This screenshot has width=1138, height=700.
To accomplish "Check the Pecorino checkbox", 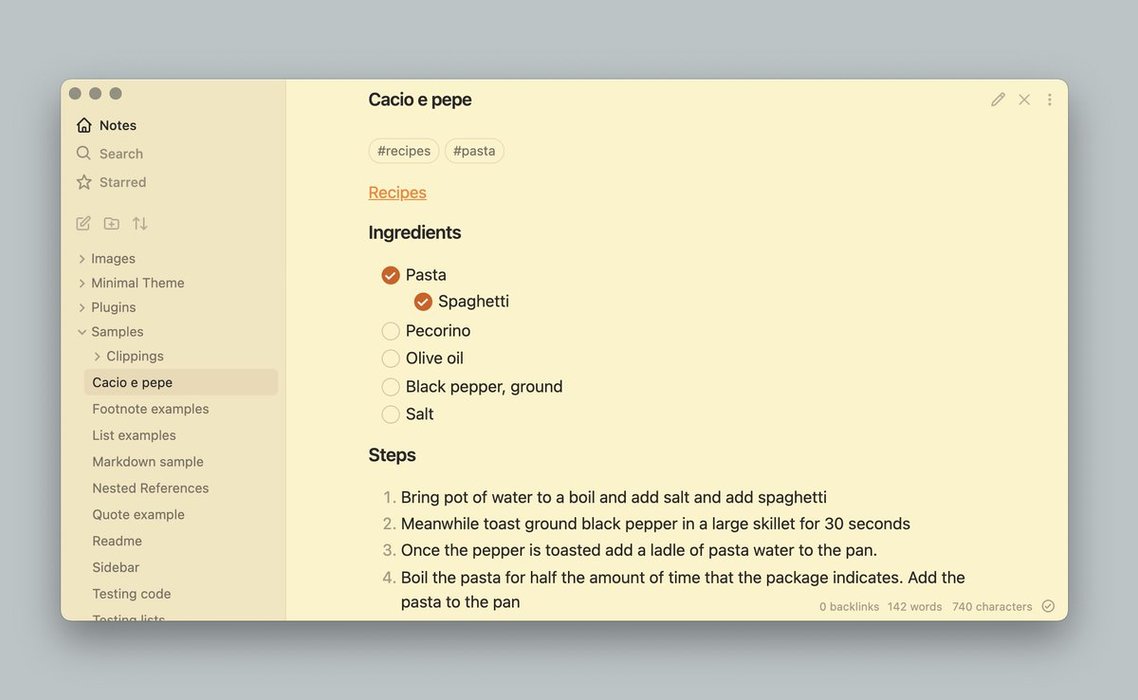I will coord(391,331).
